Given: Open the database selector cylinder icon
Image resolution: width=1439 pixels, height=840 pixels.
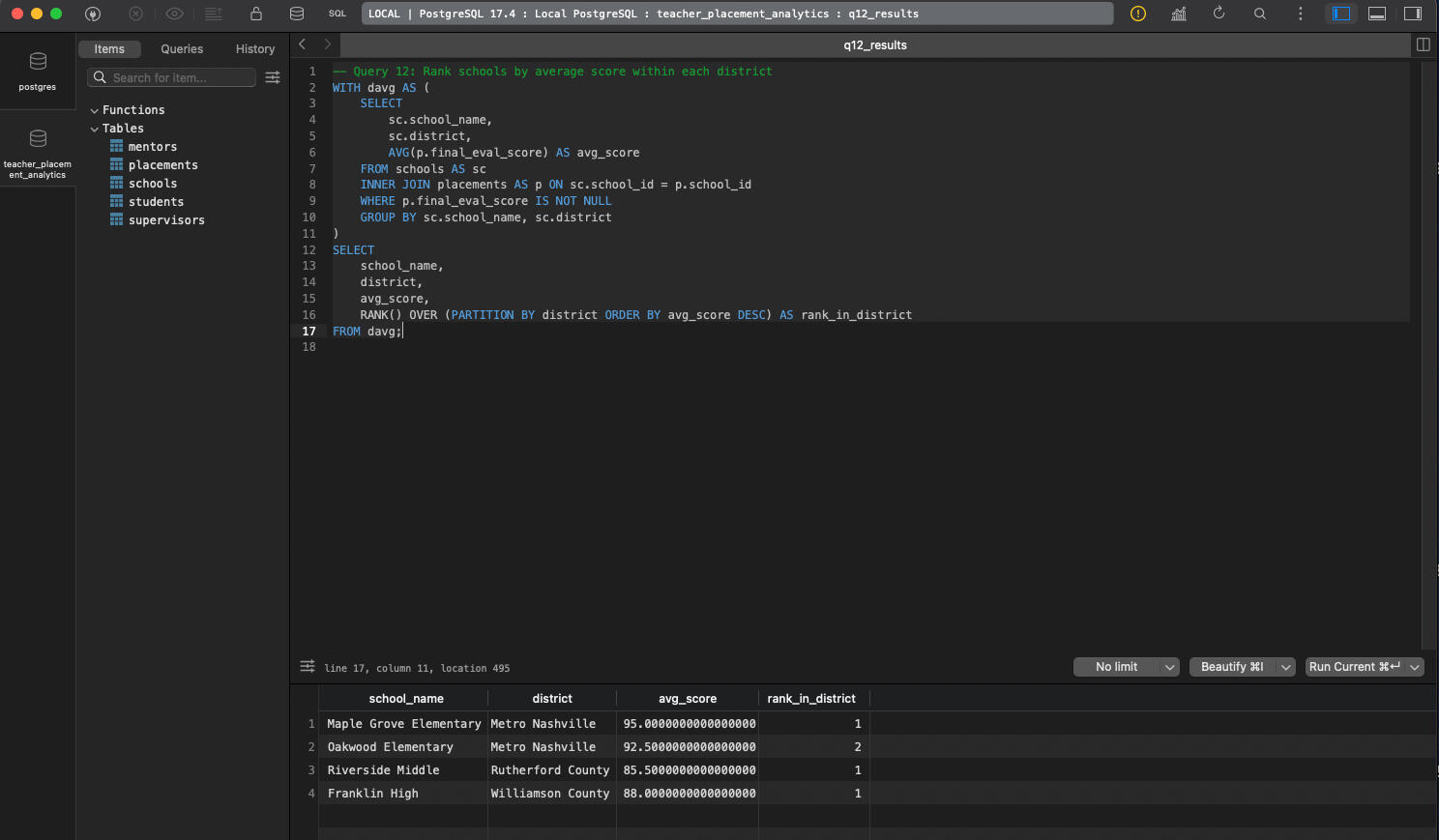Looking at the screenshot, I should [x=297, y=14].
